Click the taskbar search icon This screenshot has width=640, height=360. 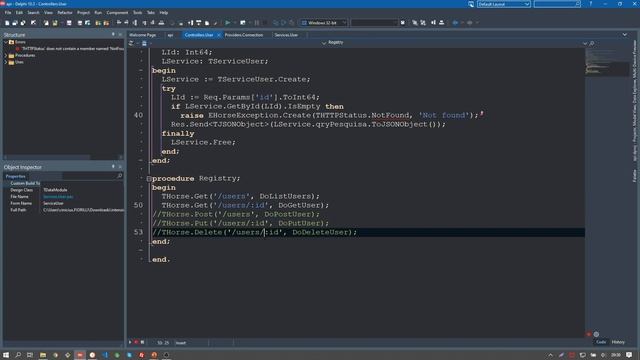coord(18,355)
